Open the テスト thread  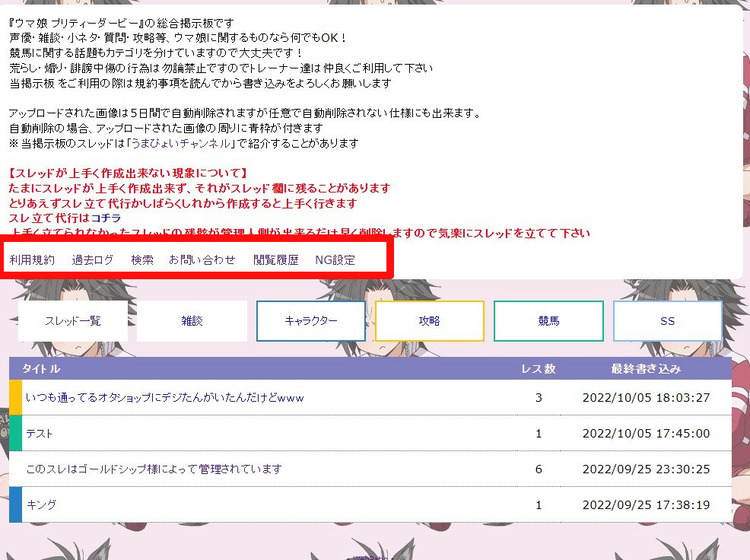coord(39,434)
